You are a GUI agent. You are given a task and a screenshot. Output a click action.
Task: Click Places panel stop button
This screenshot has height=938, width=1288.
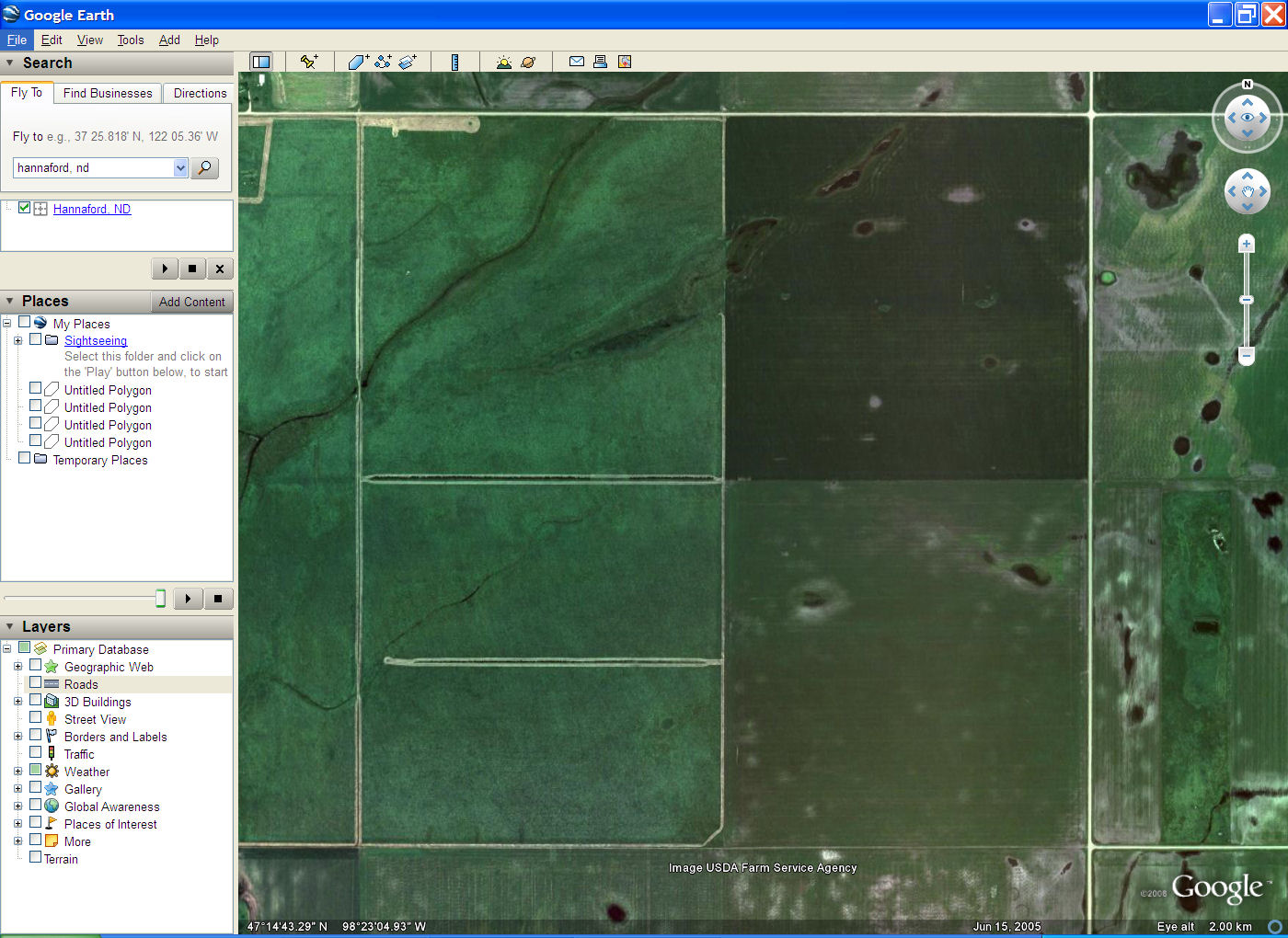coord(218,599)
